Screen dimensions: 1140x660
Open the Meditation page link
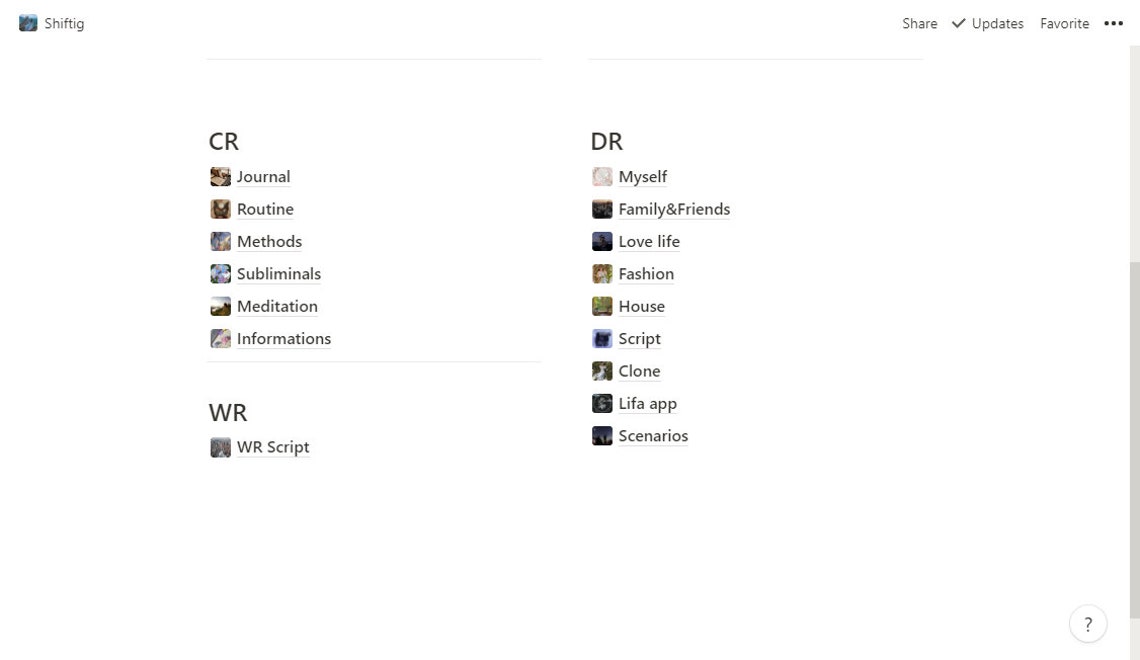coord(277,306)
